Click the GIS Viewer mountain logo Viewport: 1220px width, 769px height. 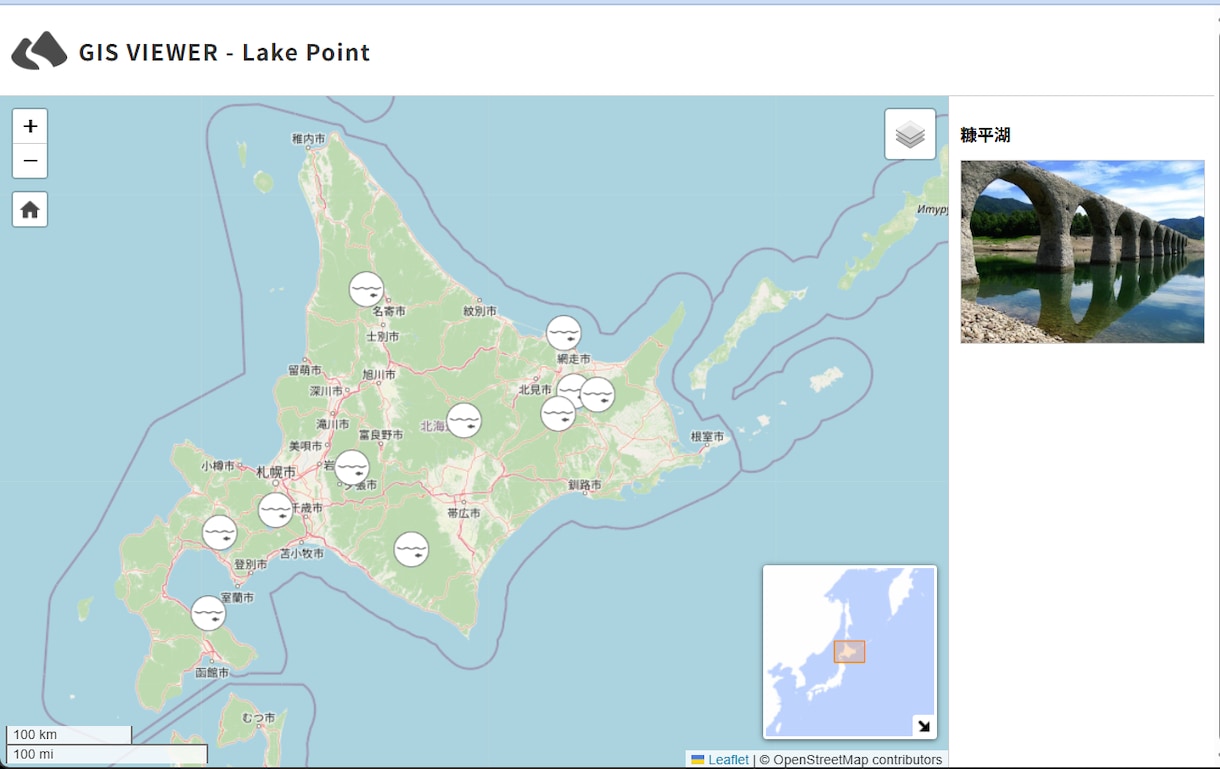coord(39,51)
